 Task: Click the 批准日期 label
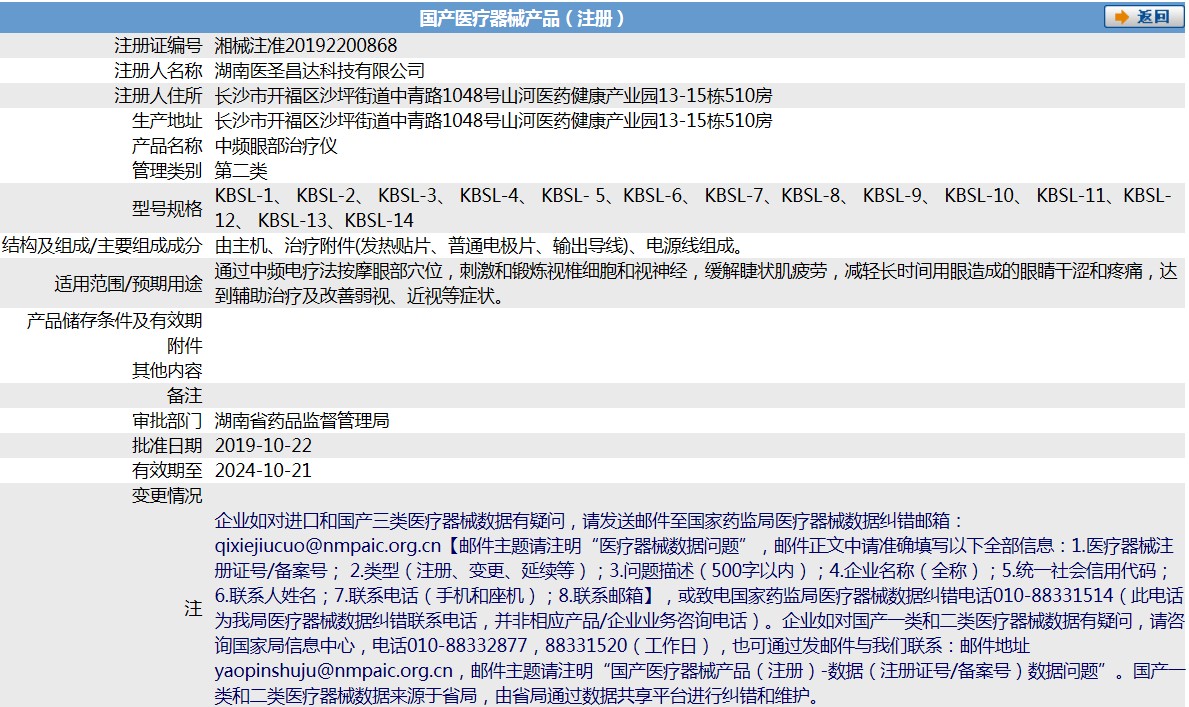pyautogui.click(x=168, y=446)
